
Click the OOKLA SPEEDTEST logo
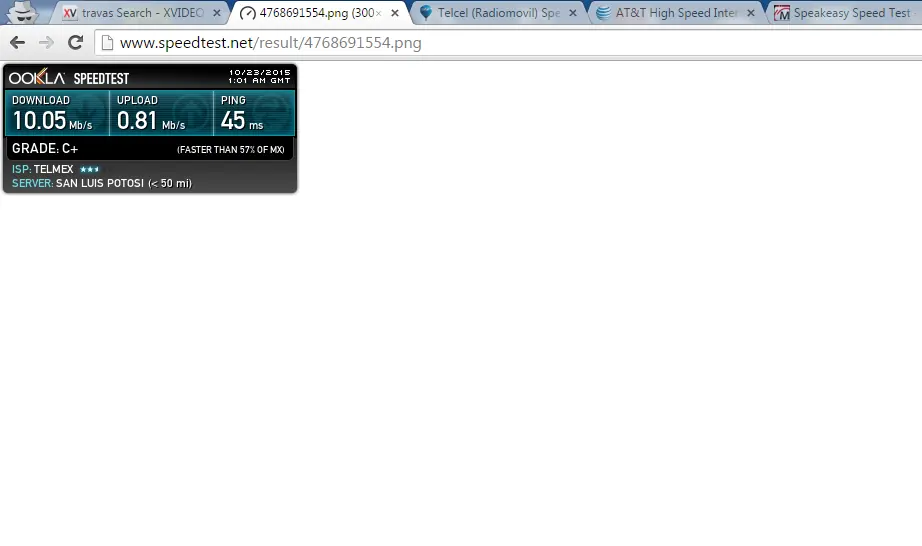coord(69,78)
